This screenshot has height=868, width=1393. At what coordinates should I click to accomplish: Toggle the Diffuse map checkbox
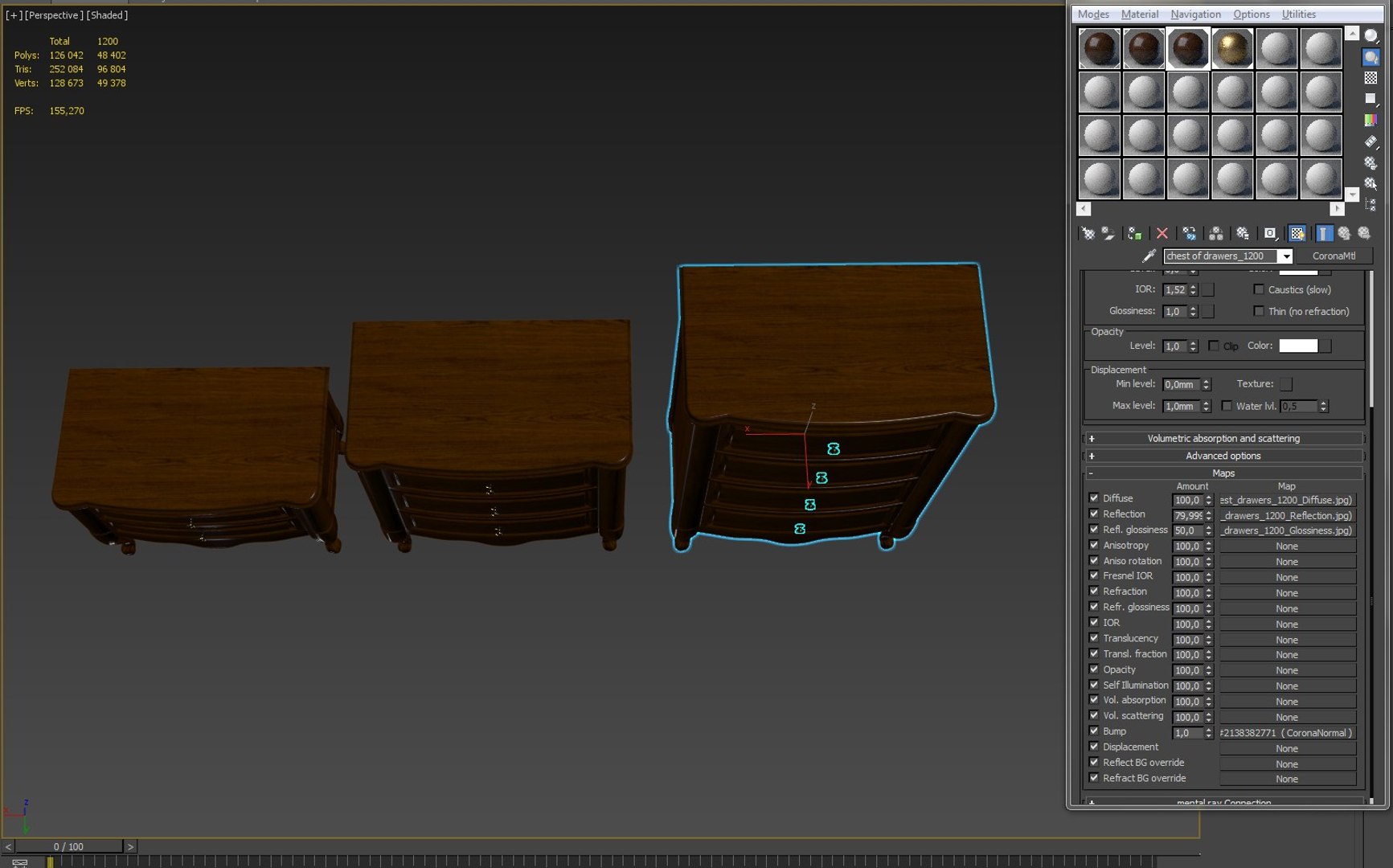pos(1094,498)
